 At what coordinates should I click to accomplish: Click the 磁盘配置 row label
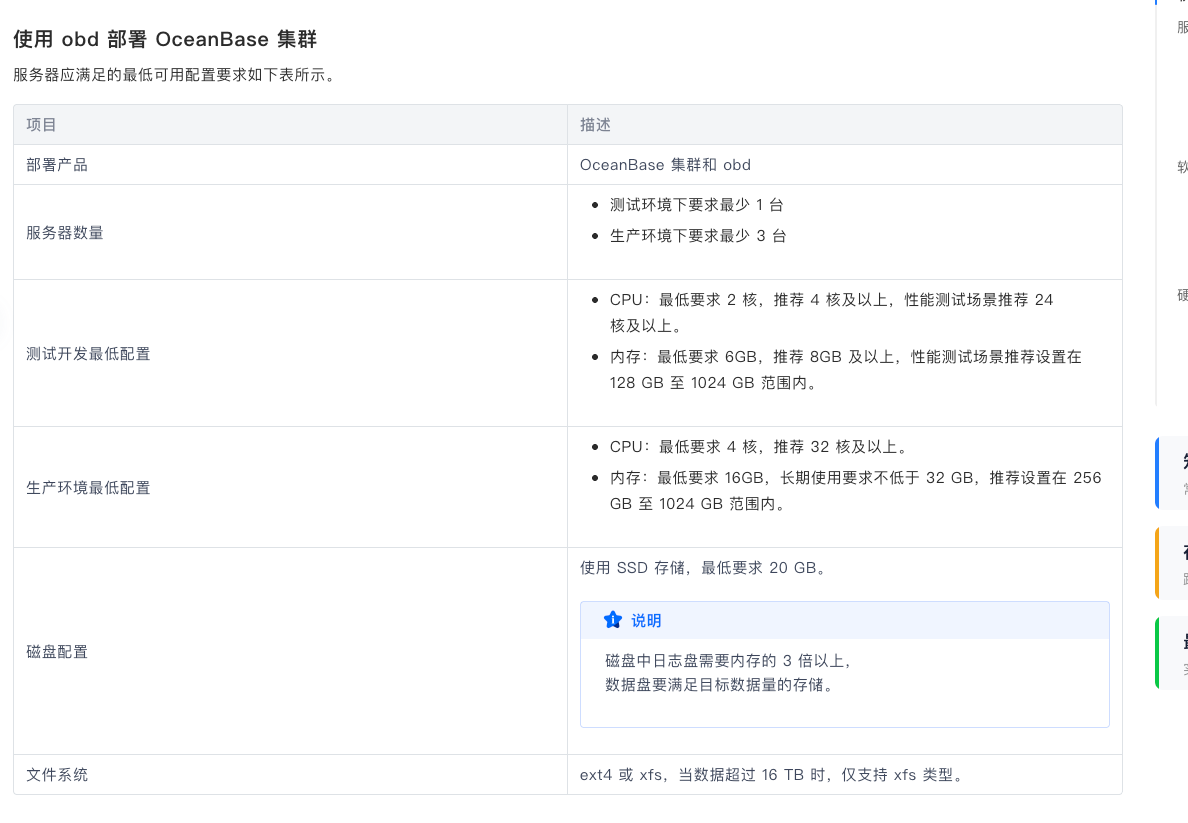[x=57, y=652]
